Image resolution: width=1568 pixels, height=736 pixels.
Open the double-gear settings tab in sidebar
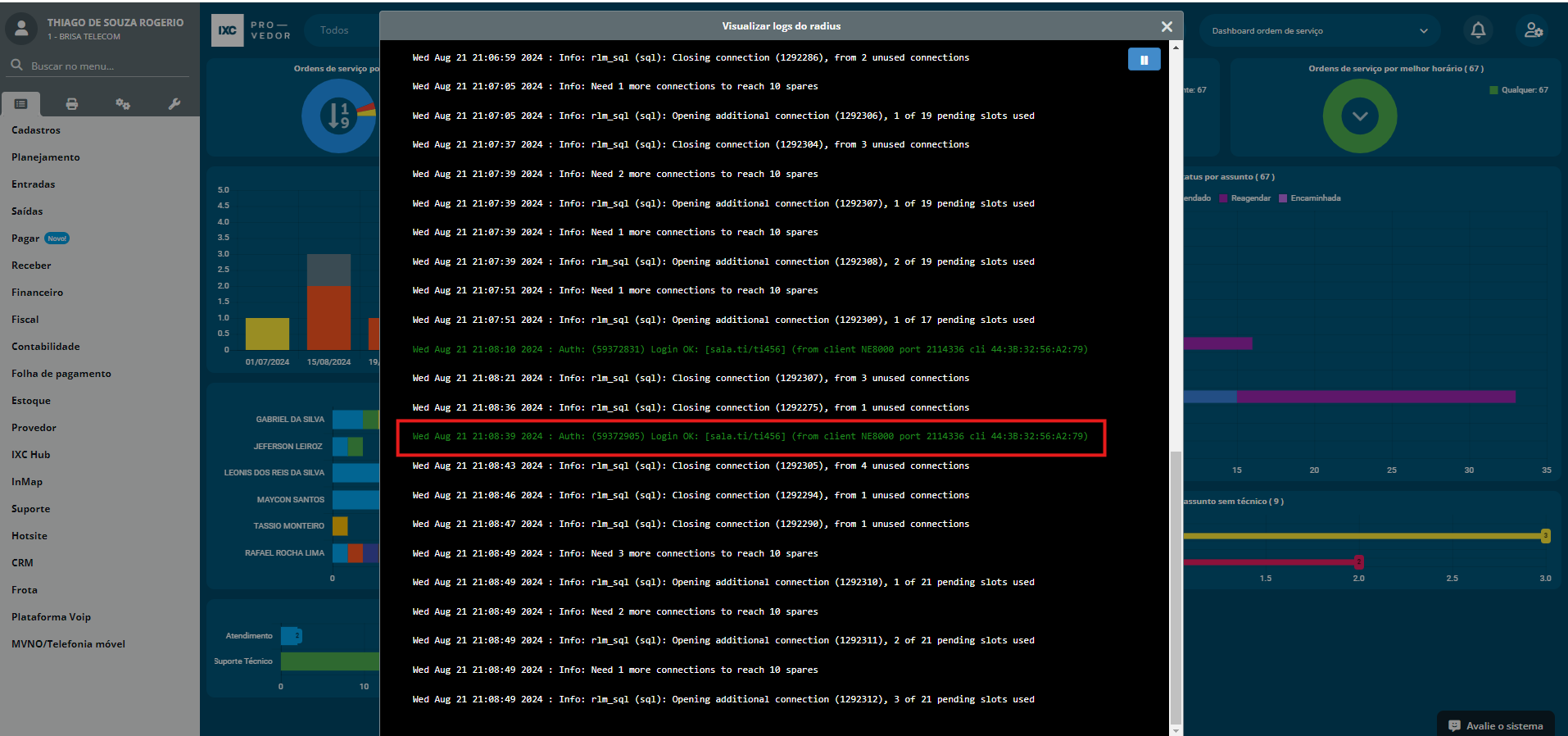[x=123, y=104]
